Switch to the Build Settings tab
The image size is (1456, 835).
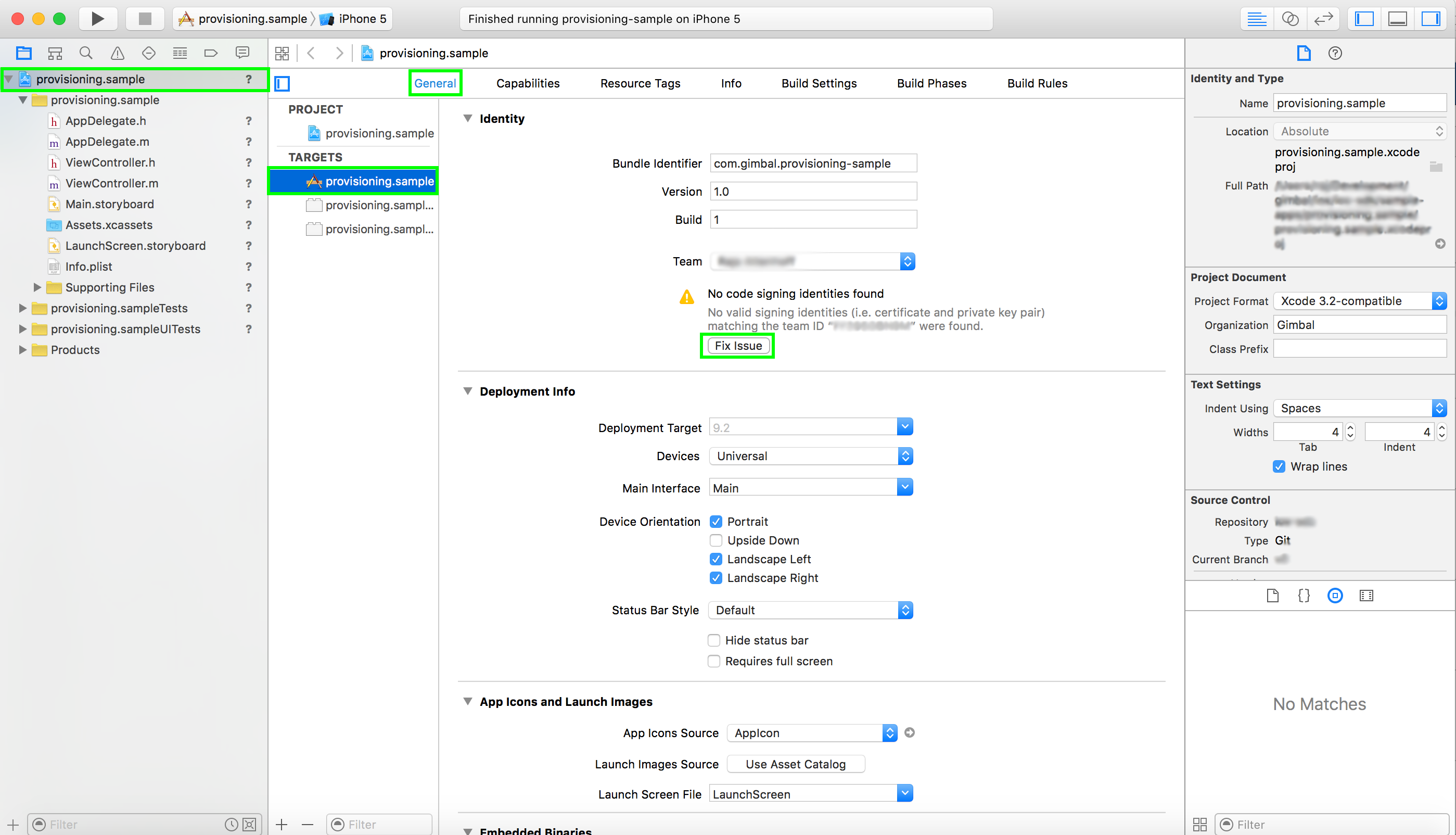[819, 84]
